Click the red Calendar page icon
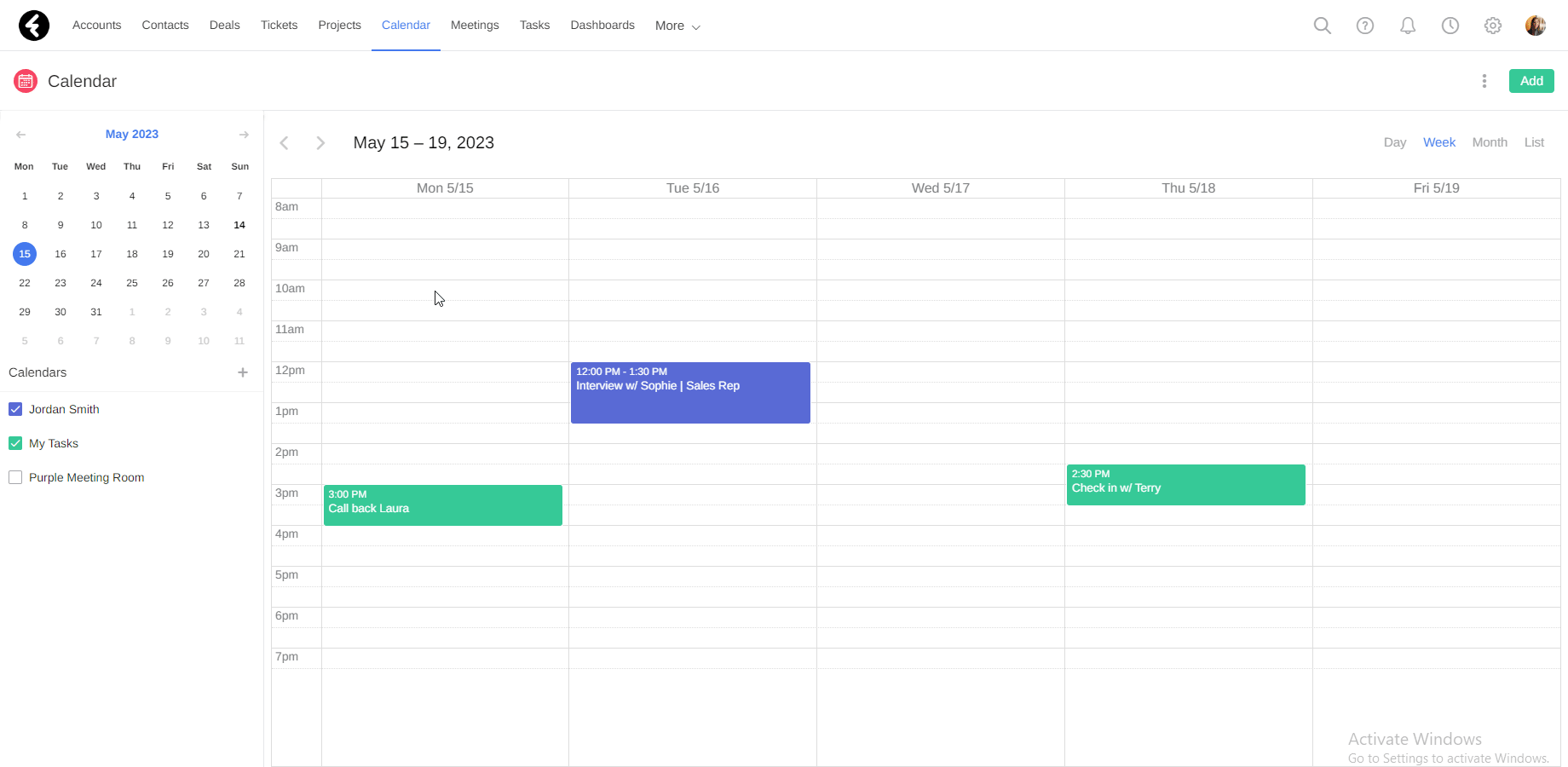Screen dimensions: 1568x767 point(26,81)
